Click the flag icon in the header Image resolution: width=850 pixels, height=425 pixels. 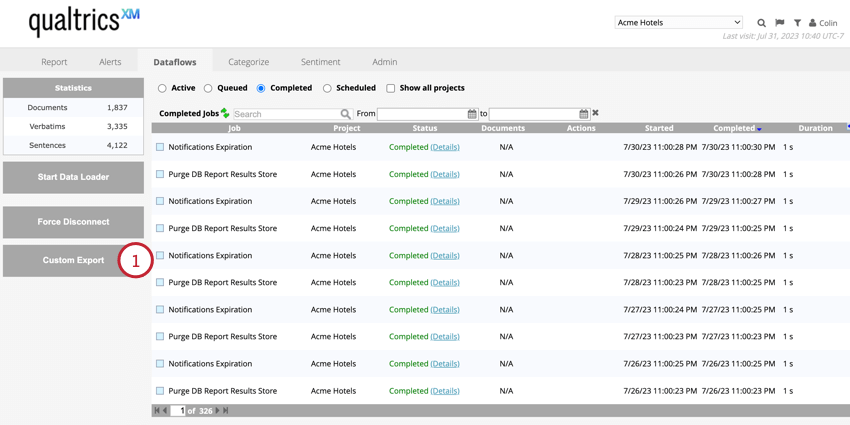click(x=779, y=23)
